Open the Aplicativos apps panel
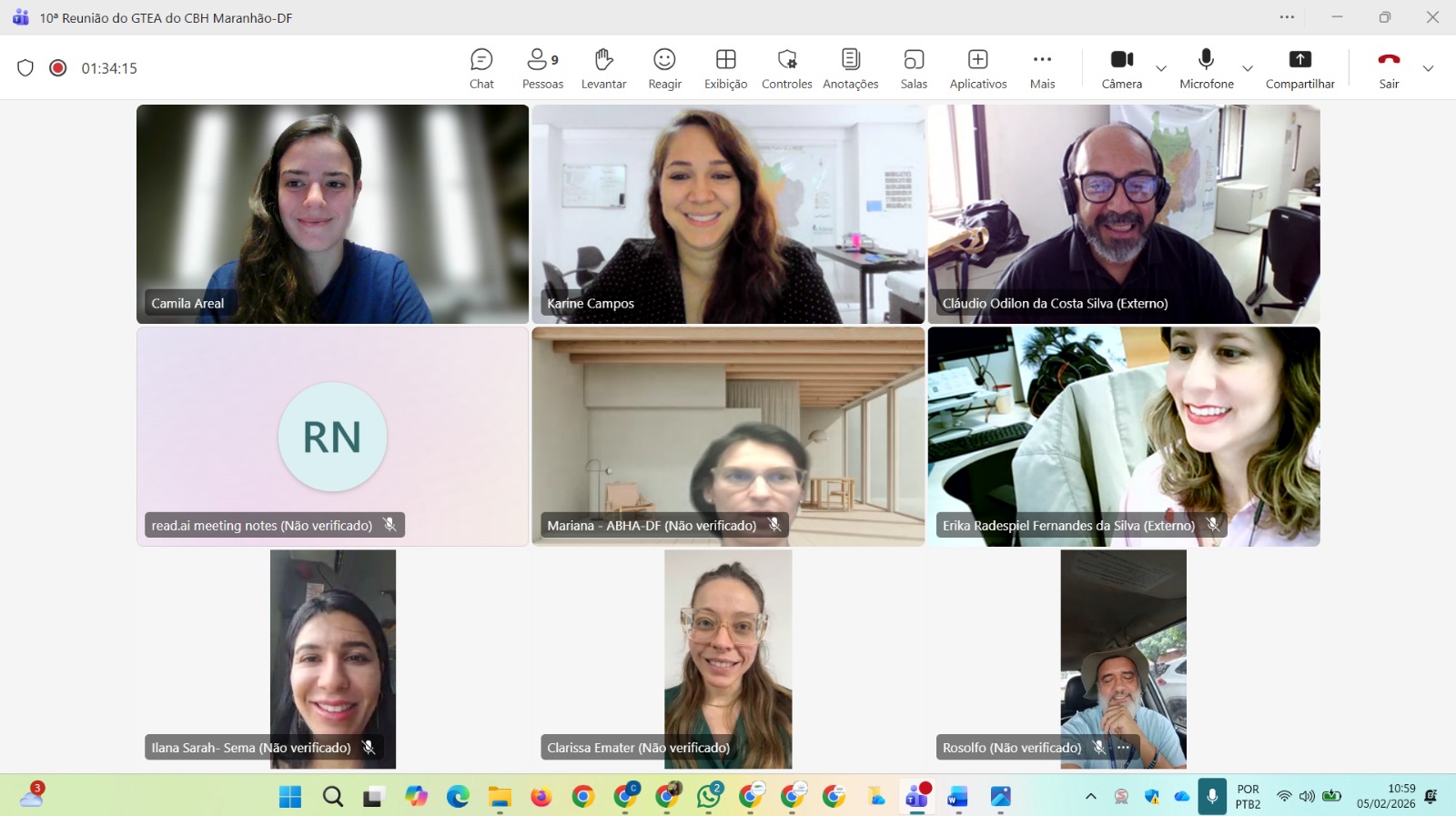 [977, 68]
